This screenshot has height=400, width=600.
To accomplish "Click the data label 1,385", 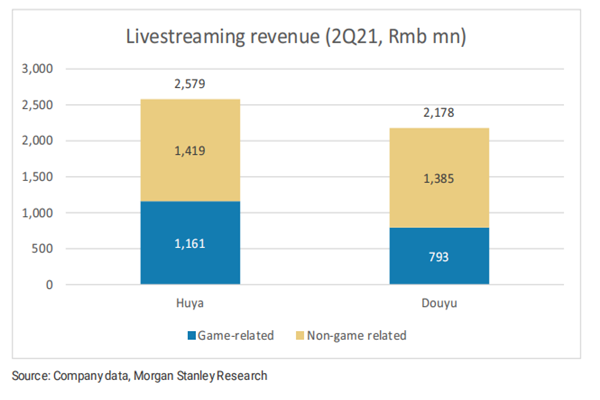I will tap(439, 179).
